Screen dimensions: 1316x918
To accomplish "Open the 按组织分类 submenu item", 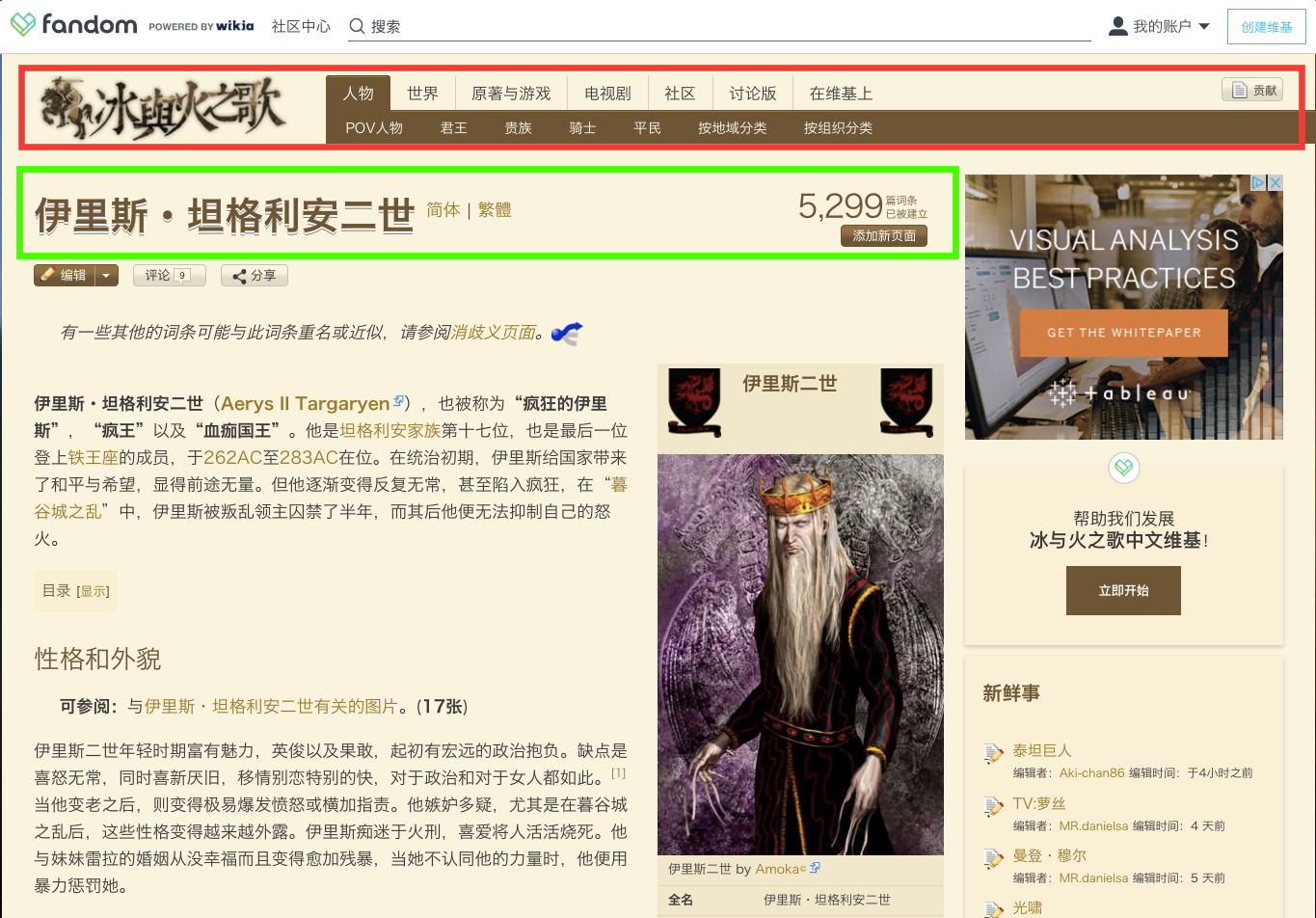I will (838, 127).
